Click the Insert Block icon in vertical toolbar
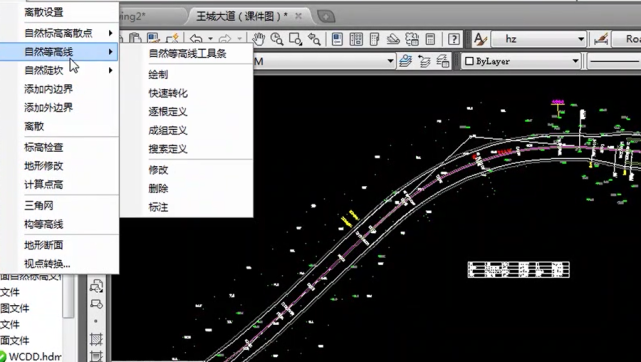641x362 pixels. (96, 286)
